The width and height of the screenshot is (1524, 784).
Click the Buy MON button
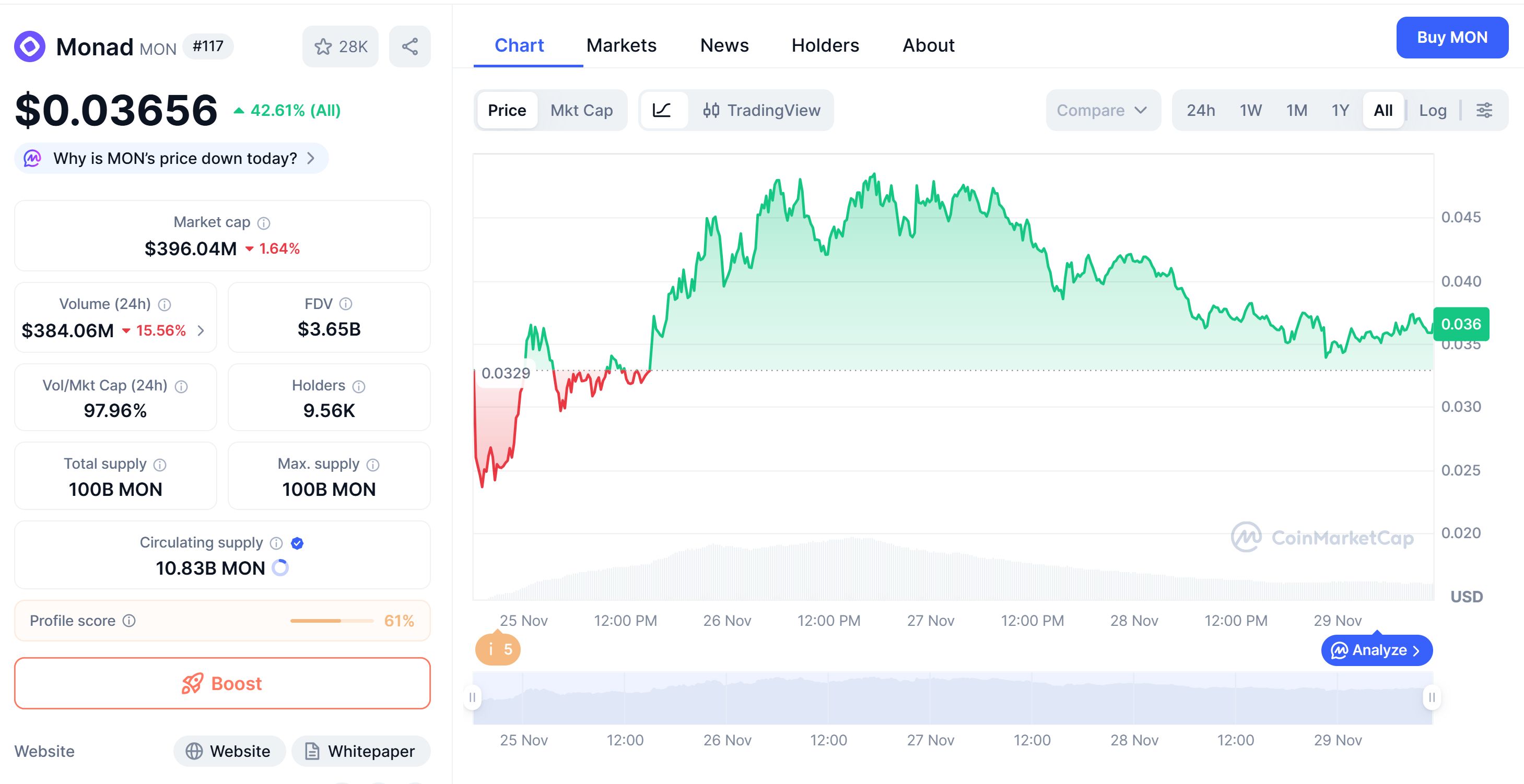(1452, 38)
